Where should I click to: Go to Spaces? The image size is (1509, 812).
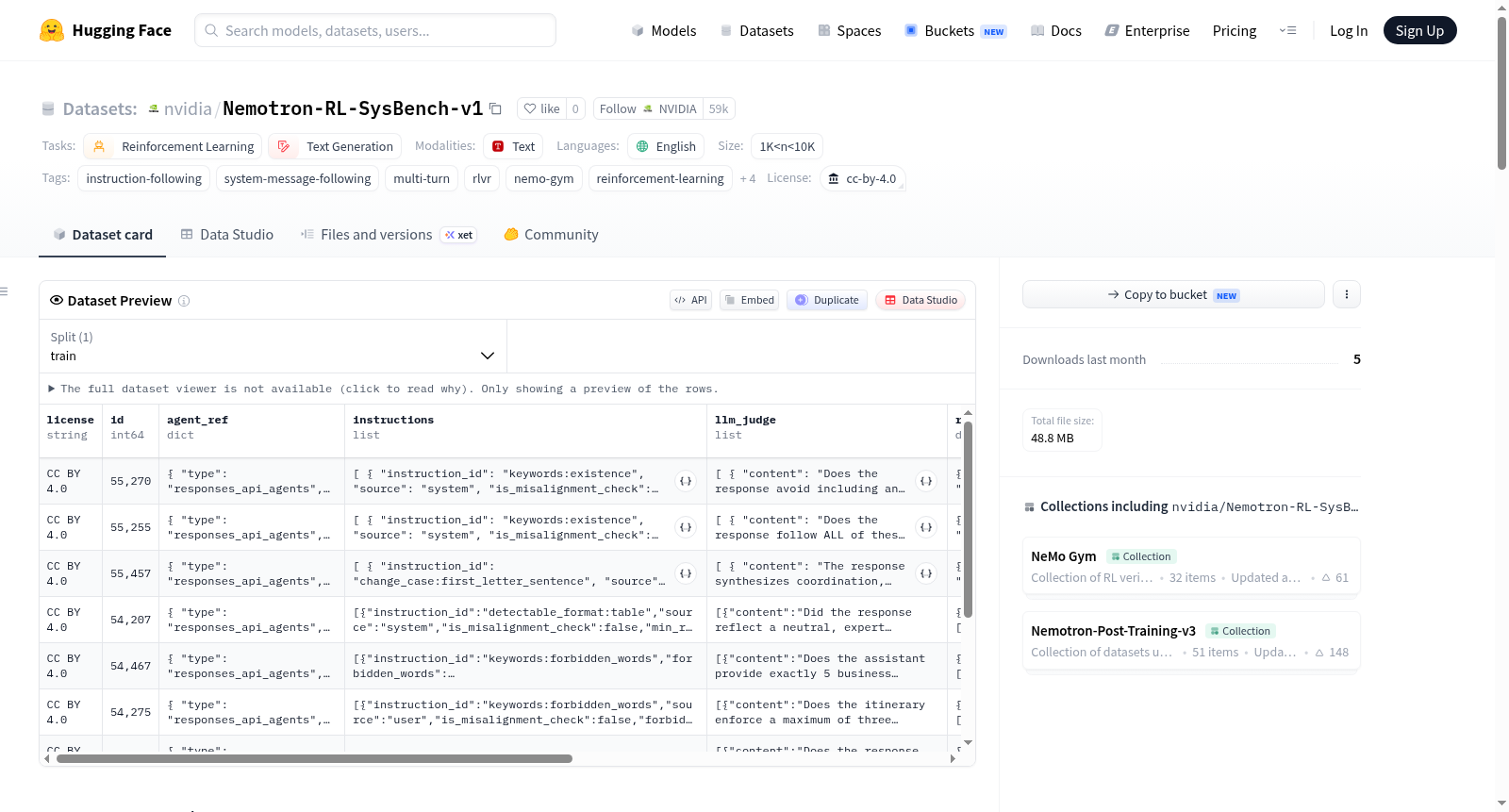pyautogui.click(x=849, y=30)
